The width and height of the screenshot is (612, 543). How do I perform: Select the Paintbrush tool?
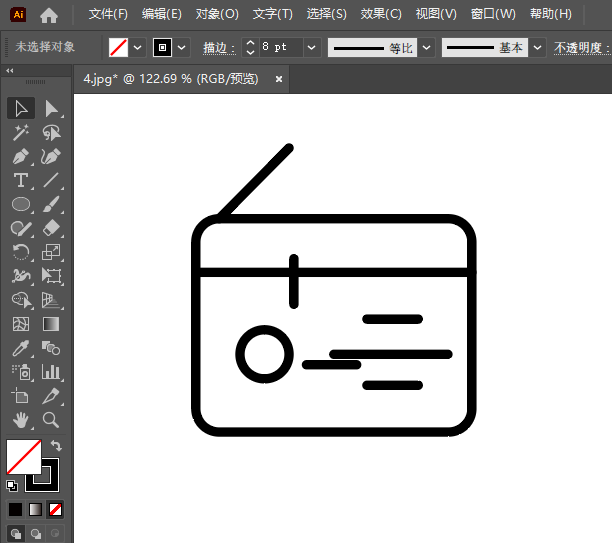pos(52,204)
